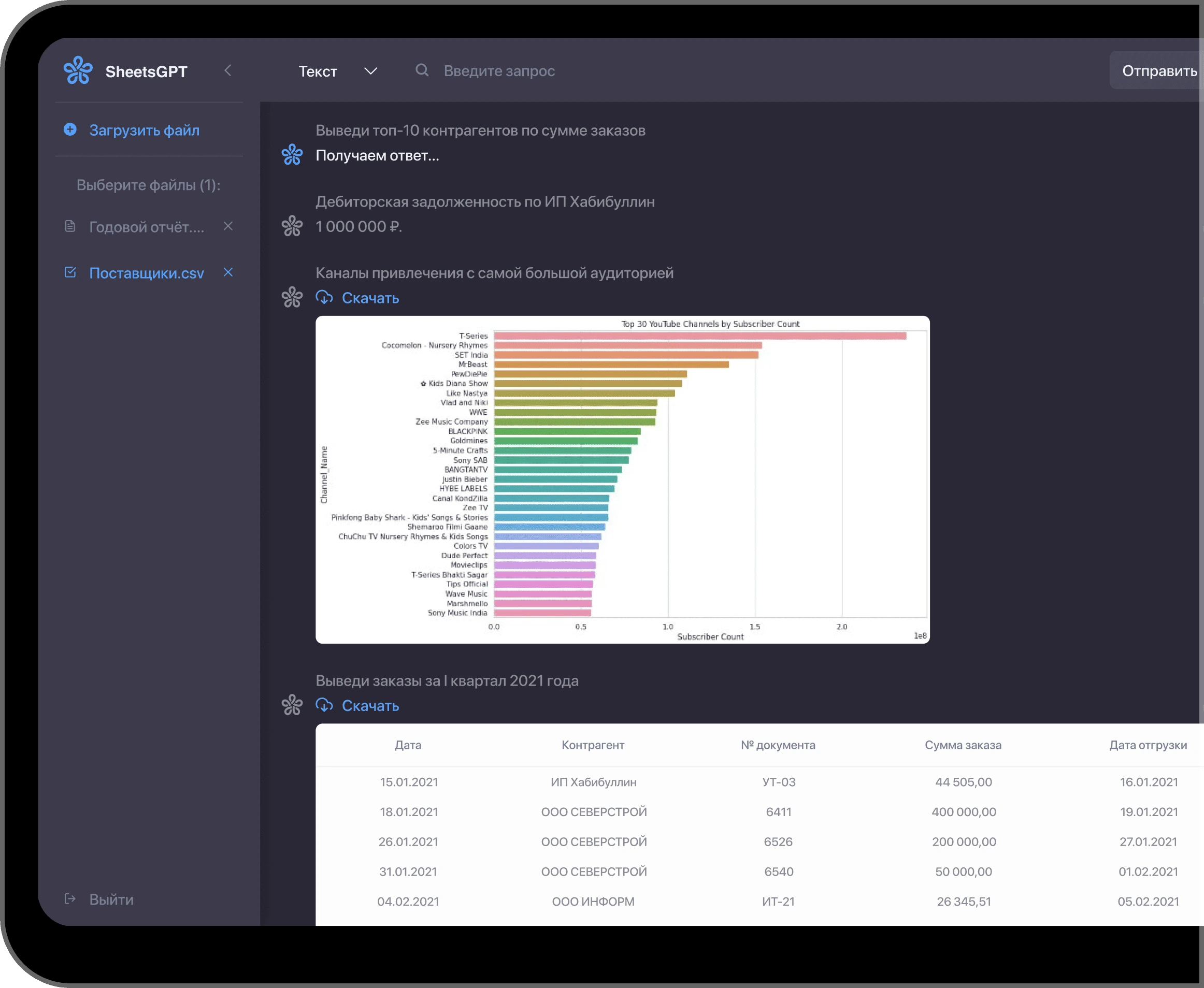This screenshot has width=1204, height=988.
Task: Download the YouTube channels chart via Скачать
Action: (x=370, y=298)
